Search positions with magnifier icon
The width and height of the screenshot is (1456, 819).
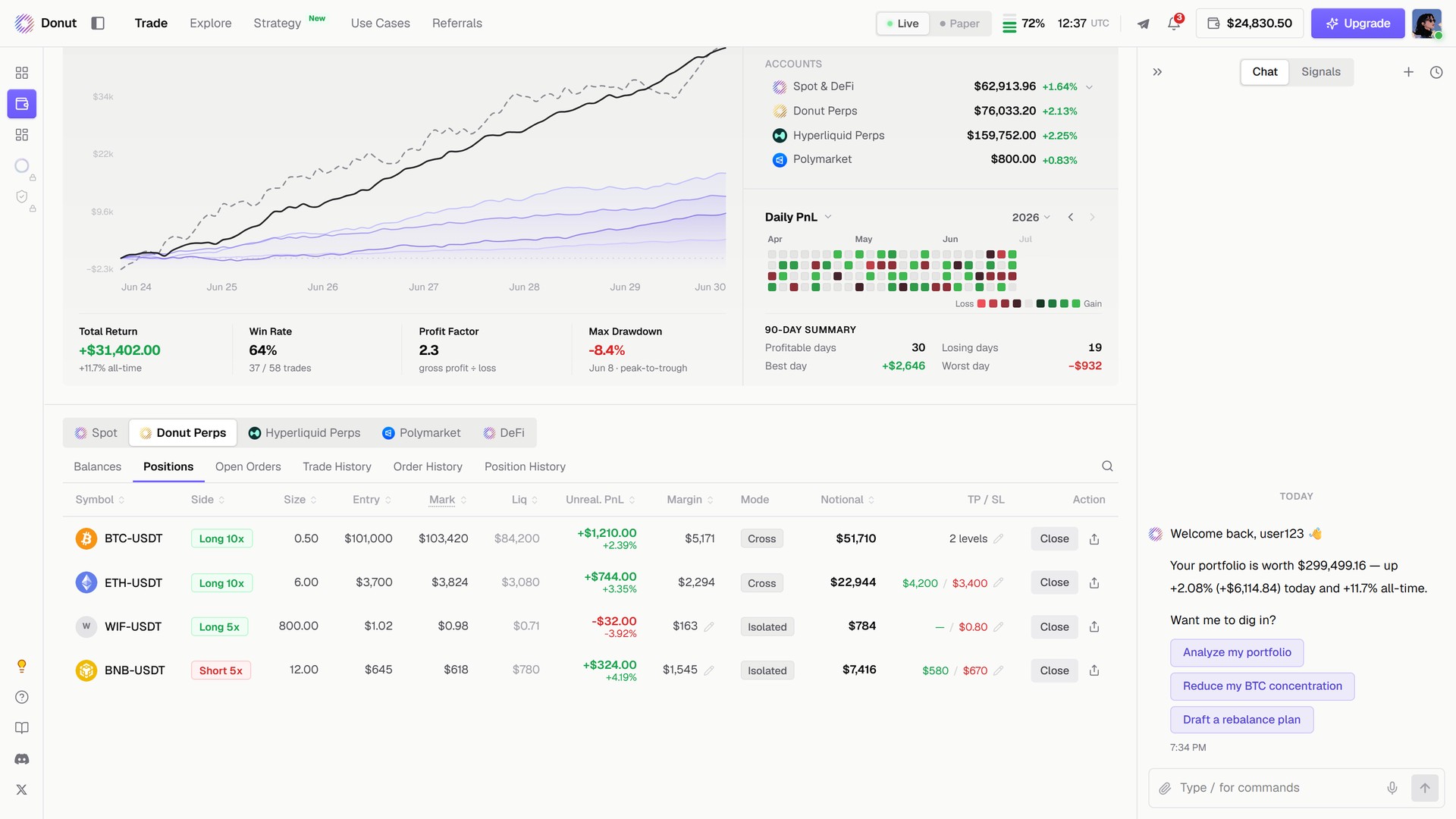(x=1107, y=466)
